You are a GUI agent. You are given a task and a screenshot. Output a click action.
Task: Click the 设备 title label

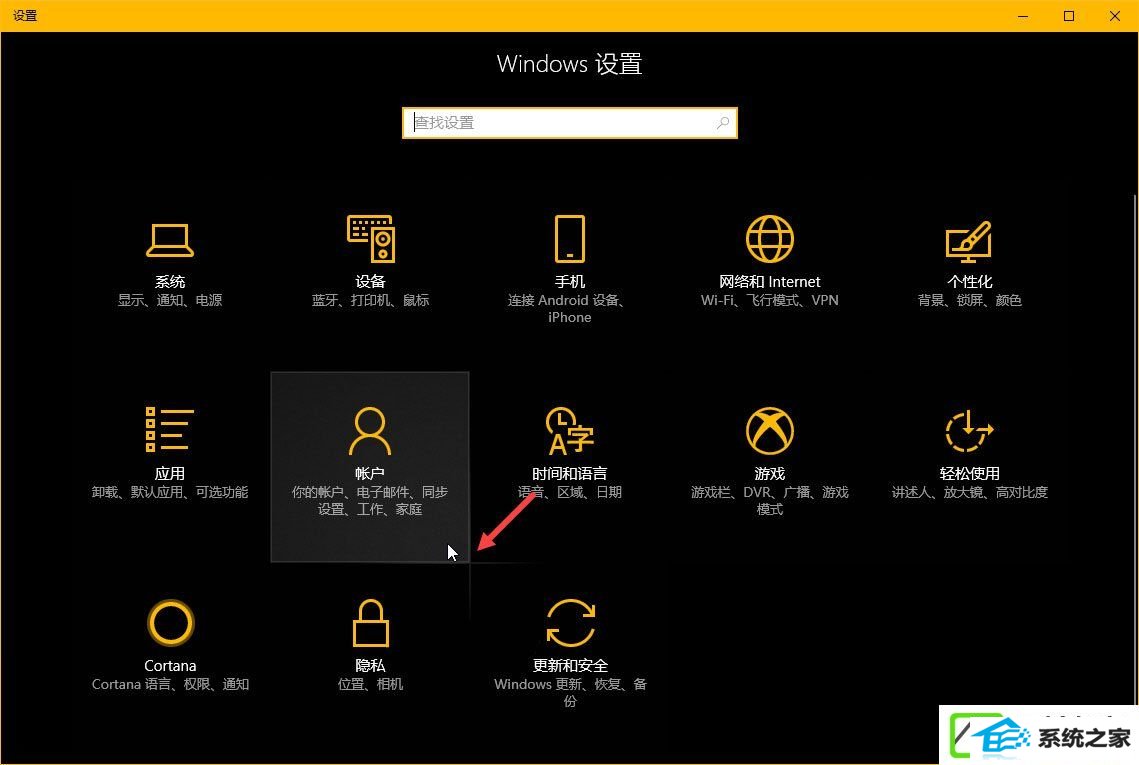(370, 281)
